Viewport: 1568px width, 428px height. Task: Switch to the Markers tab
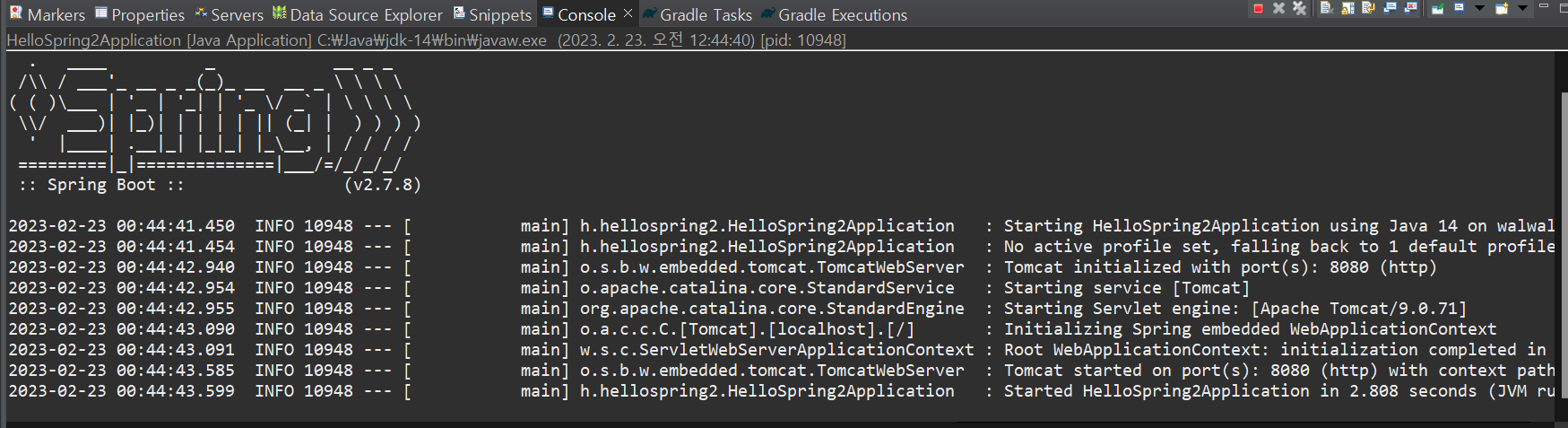pos(47,14)
